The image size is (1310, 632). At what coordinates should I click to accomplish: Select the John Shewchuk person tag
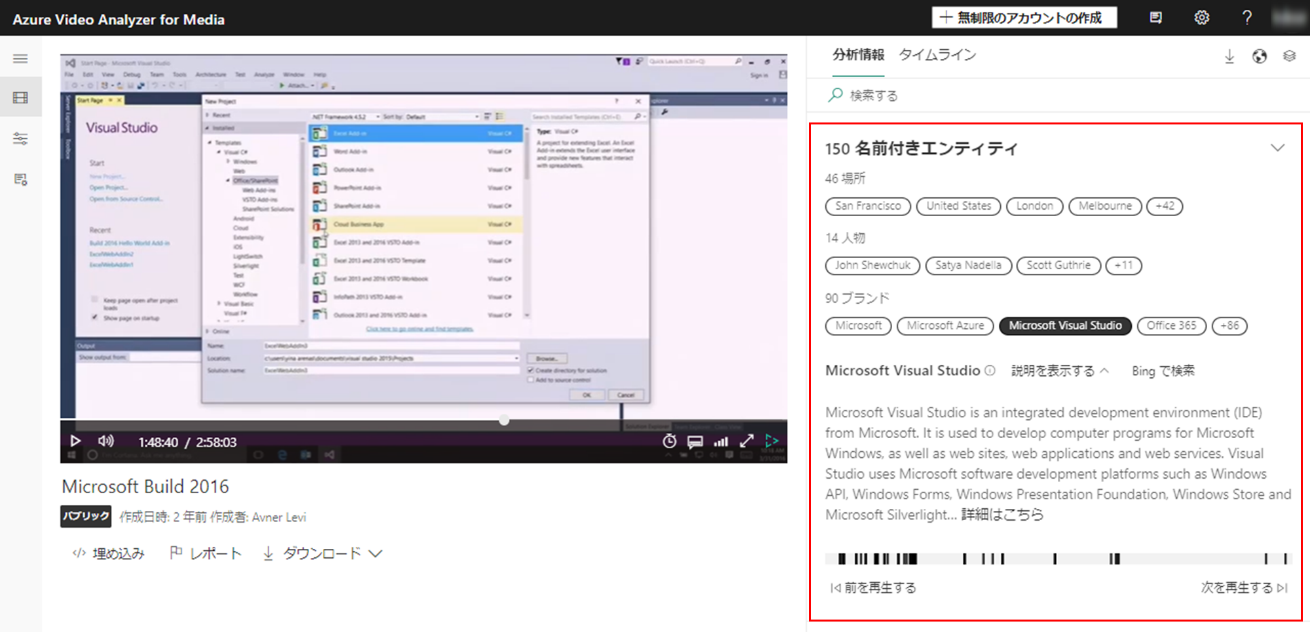(873, 266)
